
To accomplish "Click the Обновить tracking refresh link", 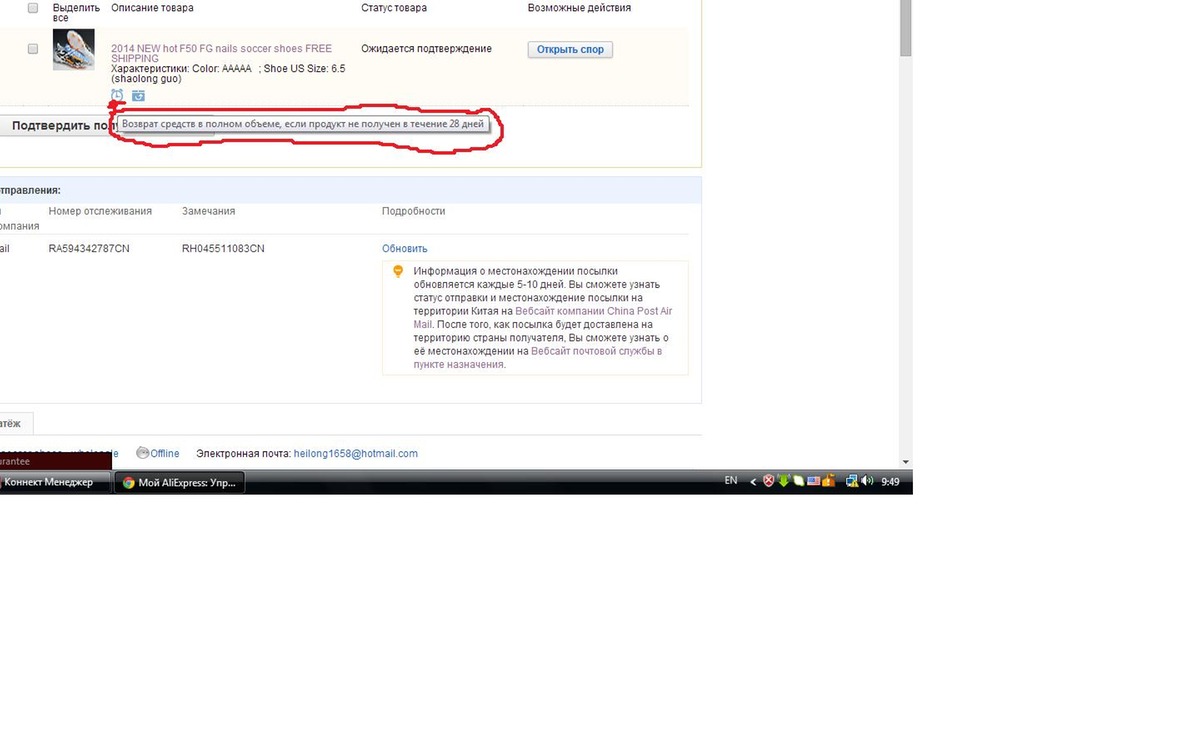I will [x=404, y=248].
